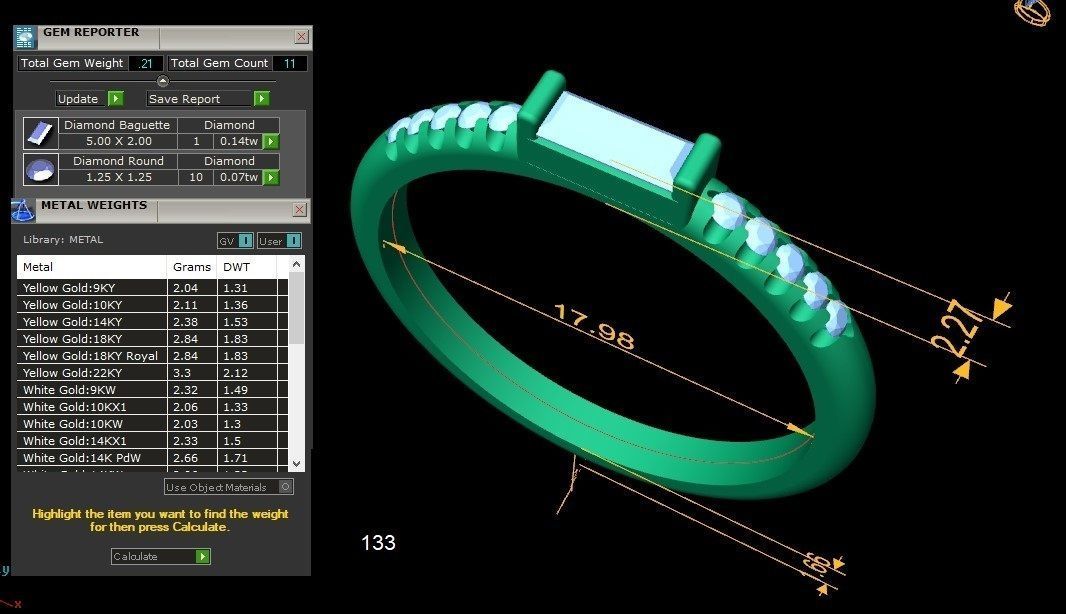1066x614 pixels.
Task: Click the Library: METAL label
Action: click(63, 239)
